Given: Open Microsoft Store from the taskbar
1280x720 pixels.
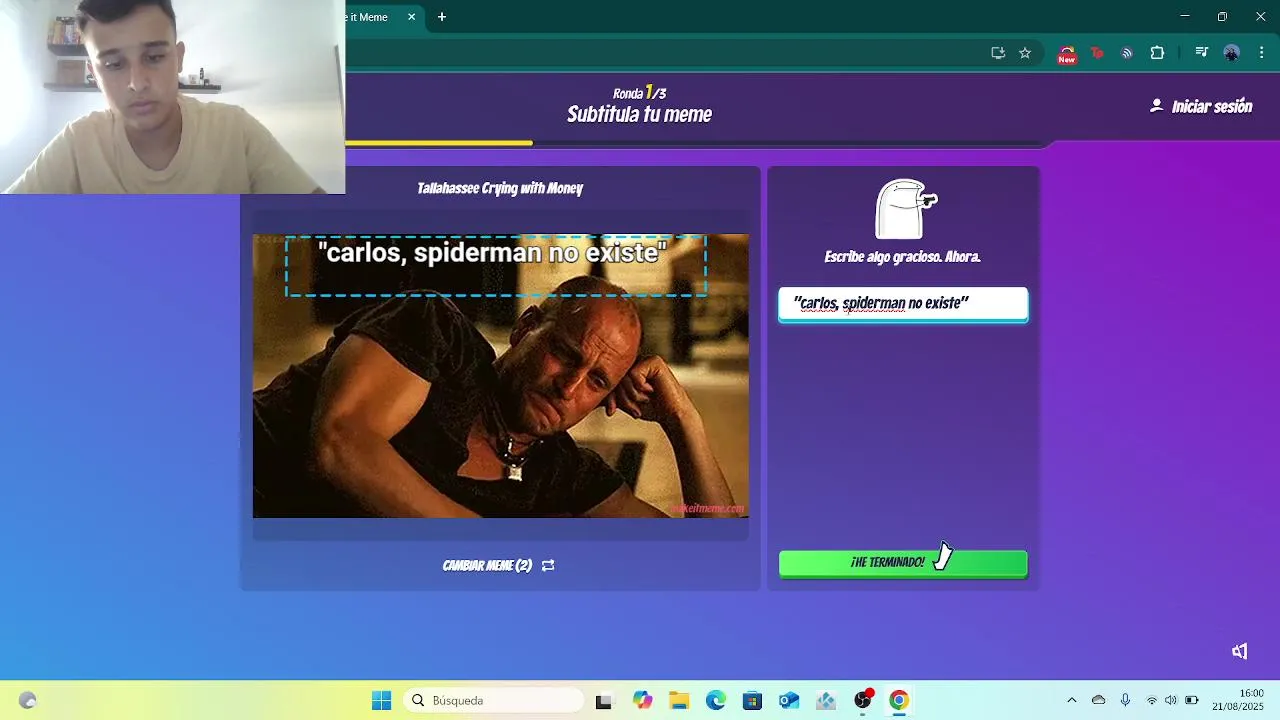Looking at the screenshot, I should pyautogui.click(x=752, y=701).
